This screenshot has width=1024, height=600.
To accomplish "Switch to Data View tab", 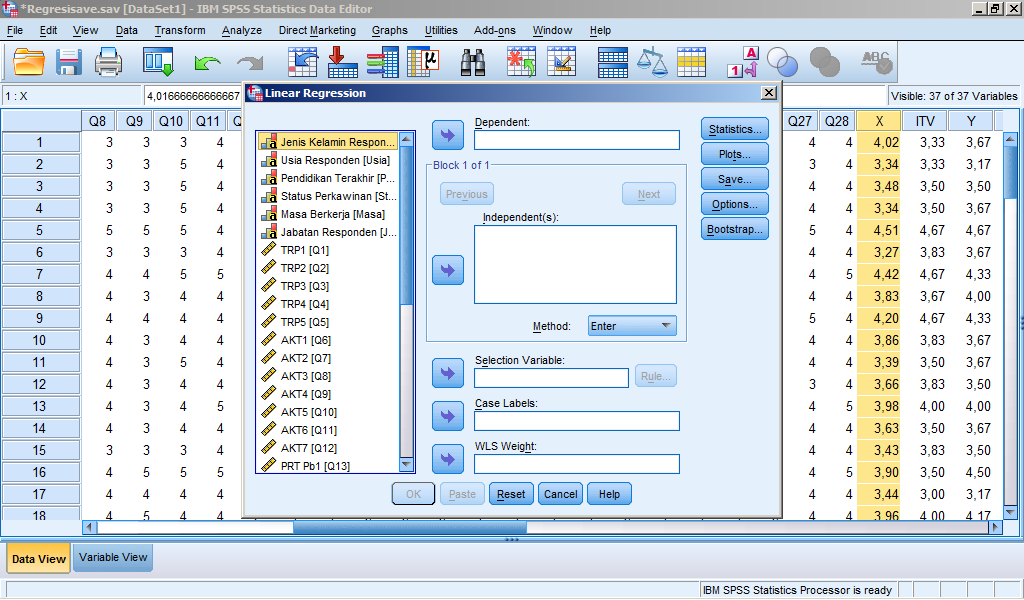I will (39, 559).
